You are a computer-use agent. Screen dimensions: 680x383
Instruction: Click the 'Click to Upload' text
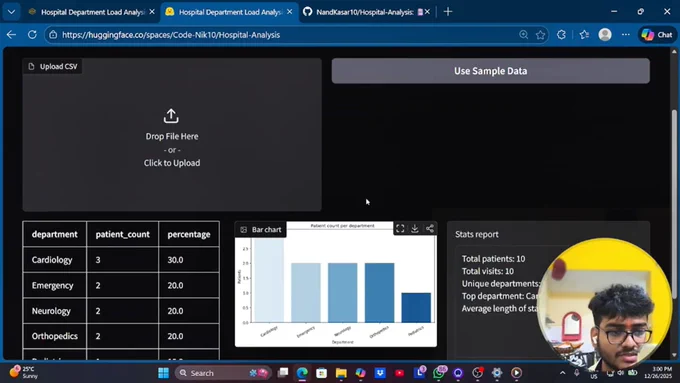[x=172, y=163]
